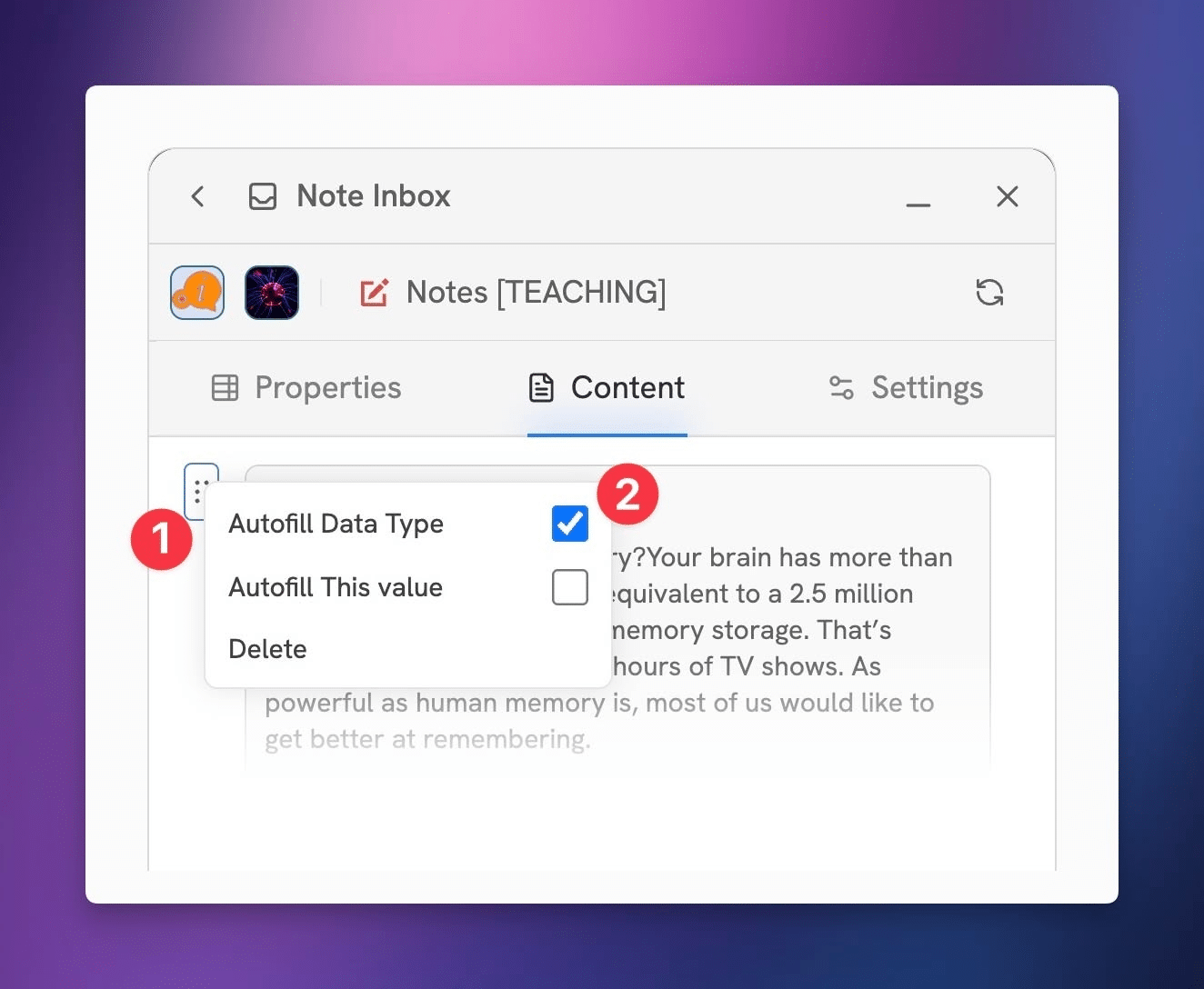Click the six-dot block handle
The width and height of the screenshot is (1204, 989).
[x=201, y=491]
